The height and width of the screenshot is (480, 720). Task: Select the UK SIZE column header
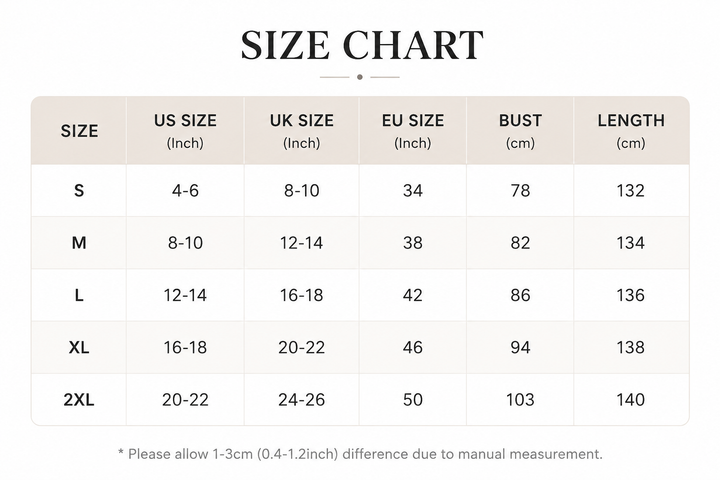(302, 130)
